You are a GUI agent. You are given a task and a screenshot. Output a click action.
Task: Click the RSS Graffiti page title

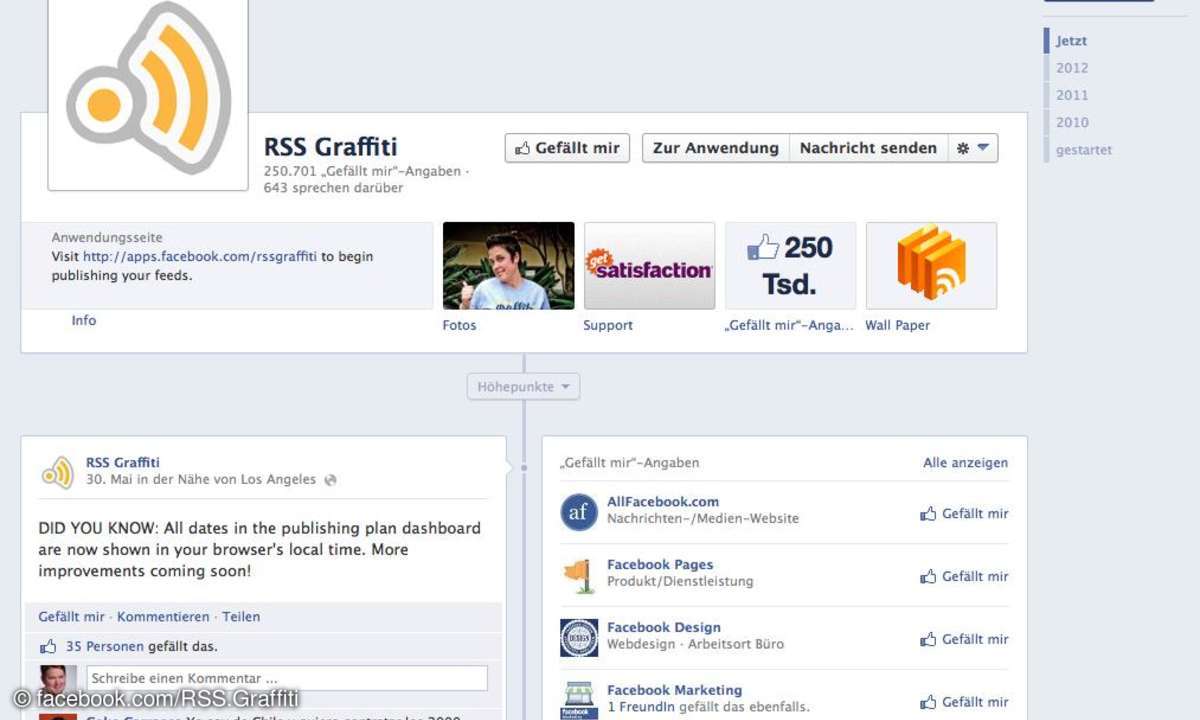[x=331, y=148]
